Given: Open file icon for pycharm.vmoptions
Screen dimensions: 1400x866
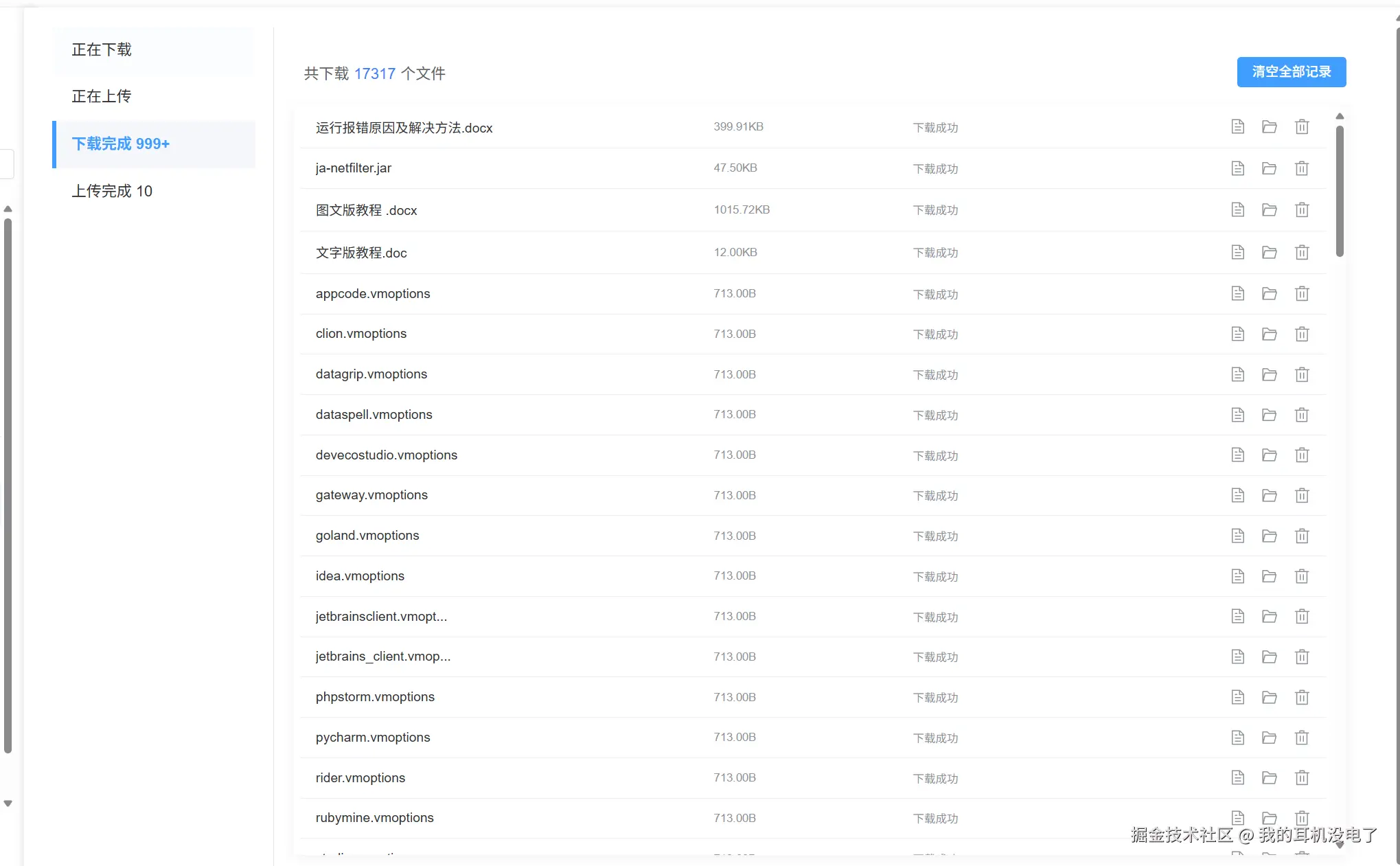Looking at the screenshot, I should pos(1237,738).
